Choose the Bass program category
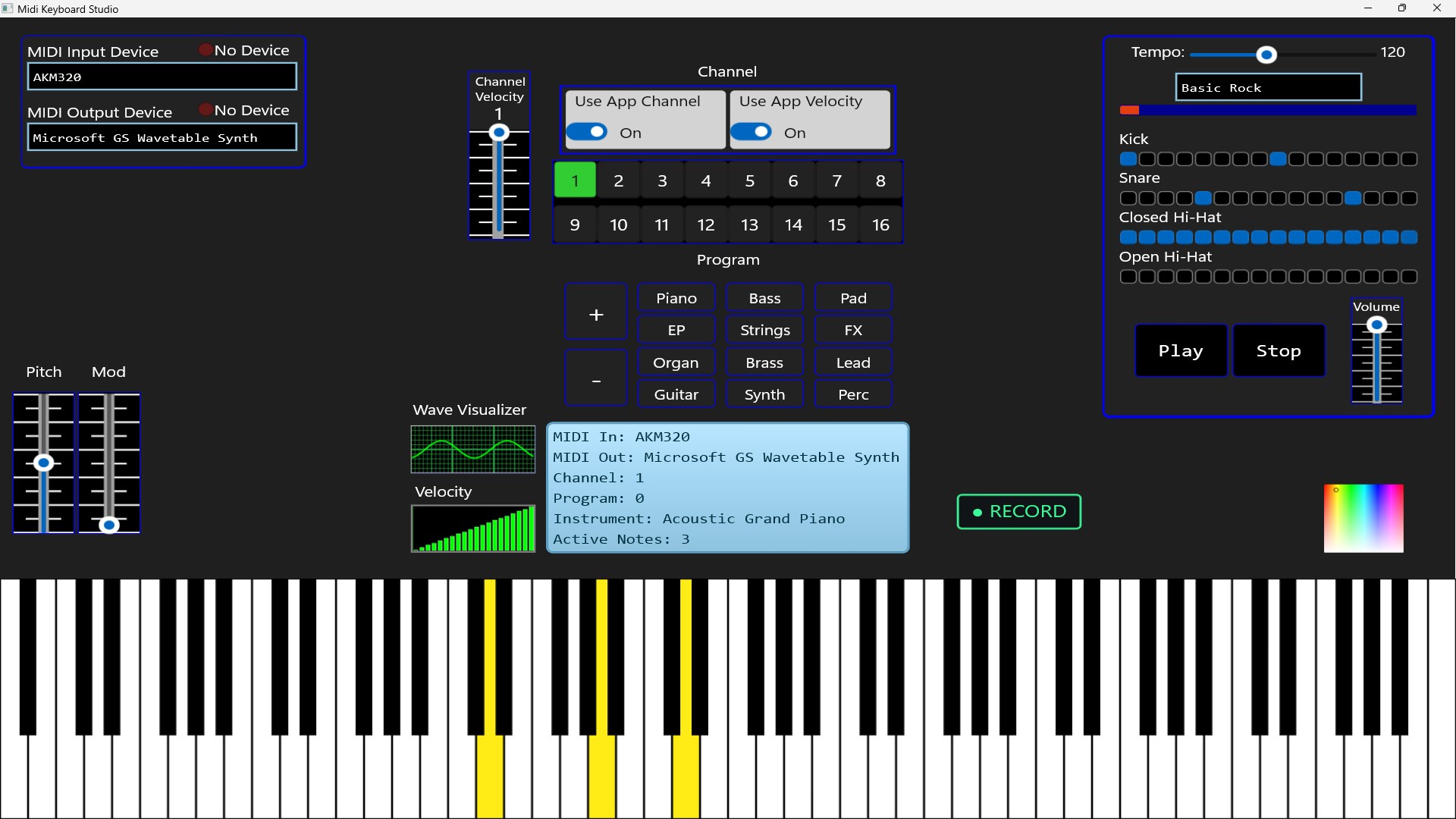The image size is (1456, 819). pos(765,298)
